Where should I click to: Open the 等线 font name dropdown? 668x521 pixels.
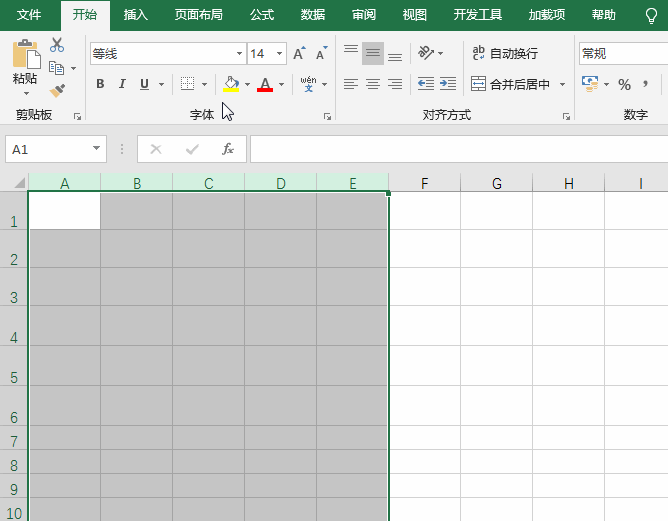(239, 53)
